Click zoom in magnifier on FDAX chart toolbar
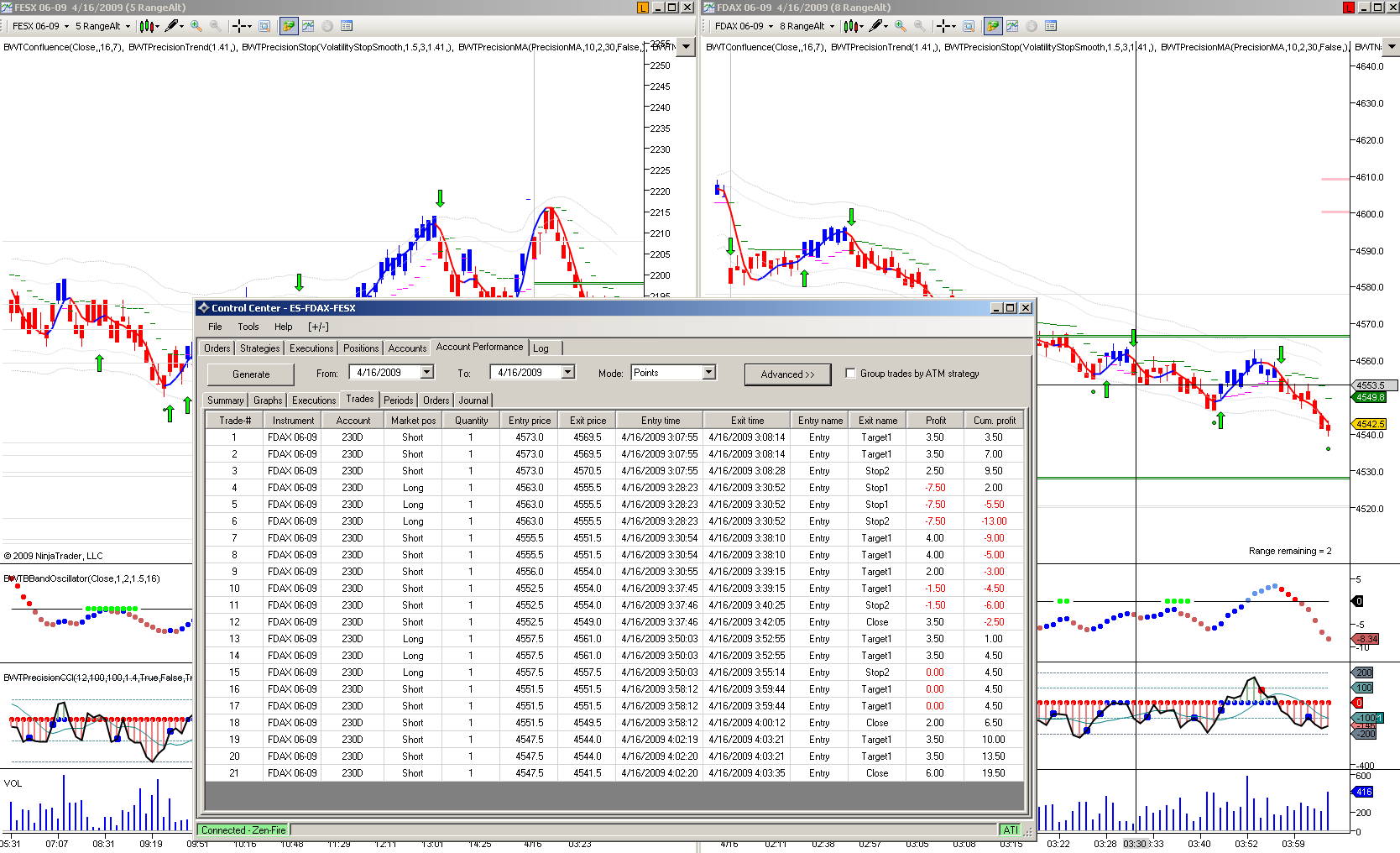The height and width of the screenshot is (853, 1400). [x=901, y=26]
